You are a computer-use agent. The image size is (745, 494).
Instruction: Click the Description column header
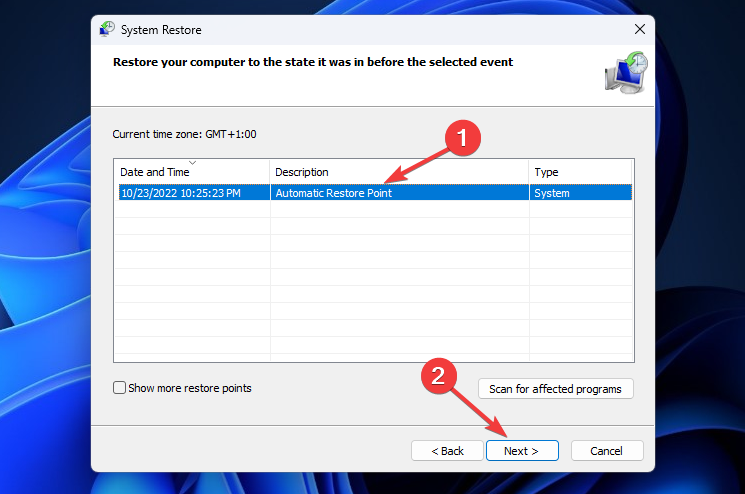399,171
